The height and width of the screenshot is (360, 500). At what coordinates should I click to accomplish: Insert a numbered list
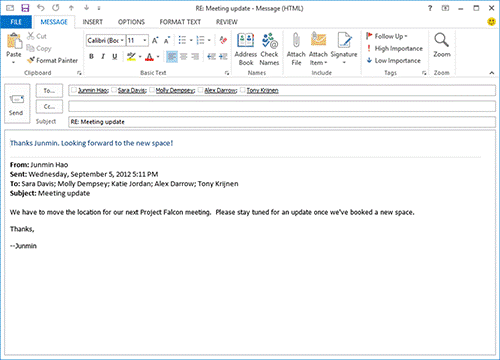[200, 41]
